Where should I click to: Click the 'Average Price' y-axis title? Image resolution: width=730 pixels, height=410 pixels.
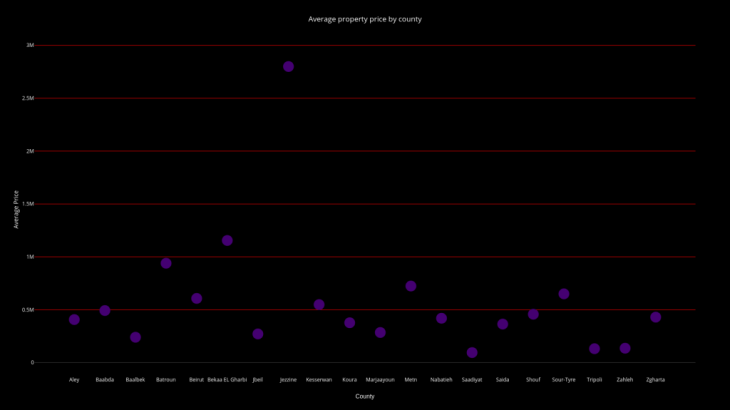point(16,209)
